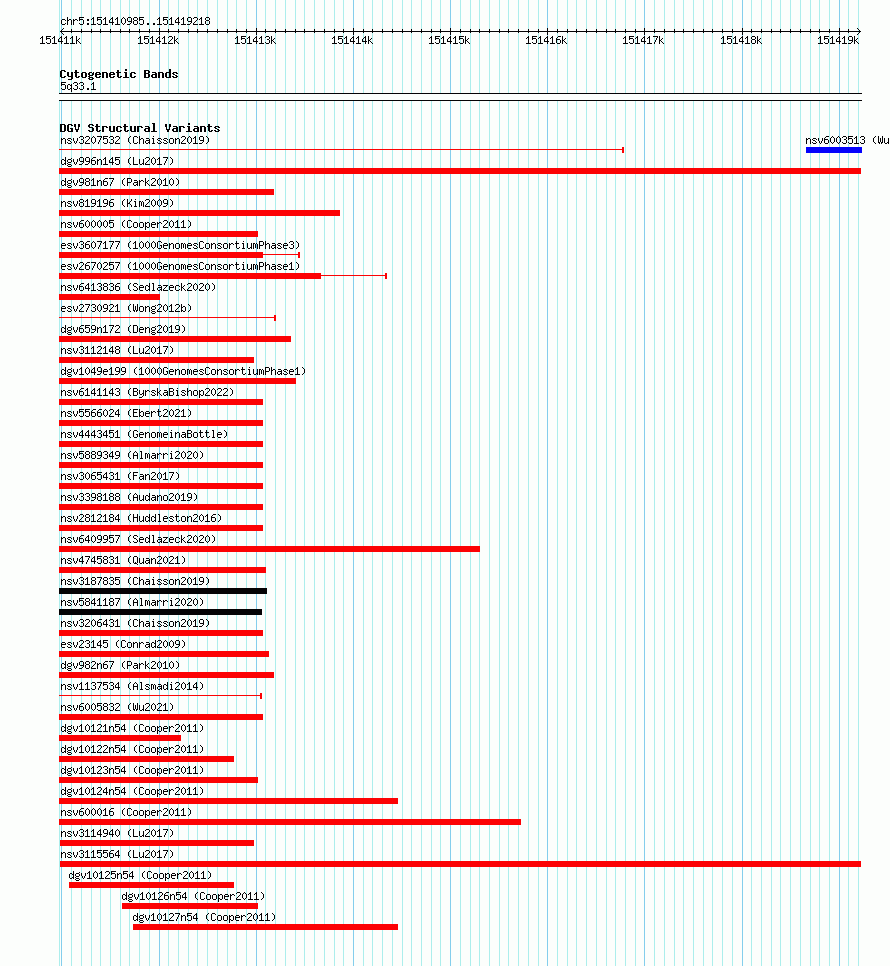
Task: Click the red bar under dgv10127n54
Action: (x=265, y=927)
